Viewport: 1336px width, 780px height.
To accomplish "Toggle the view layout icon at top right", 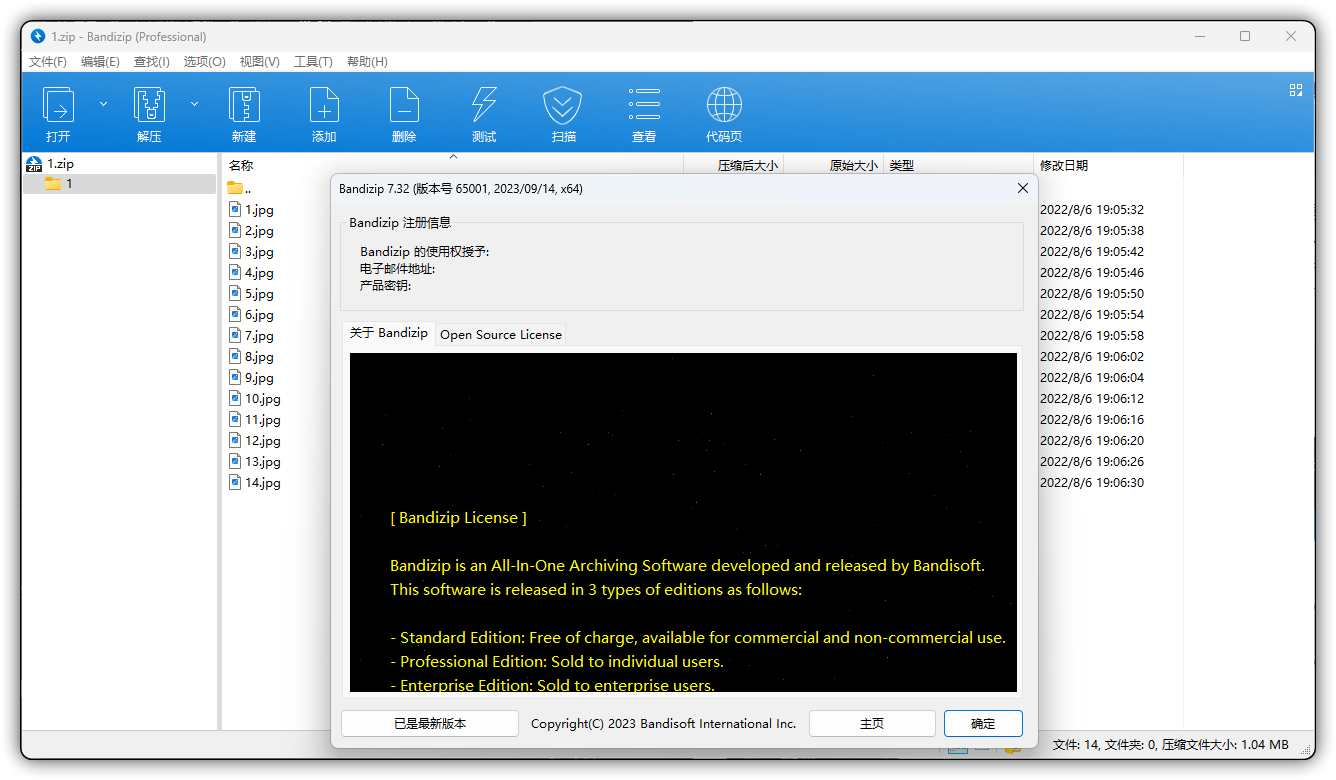I will 1296,90.
